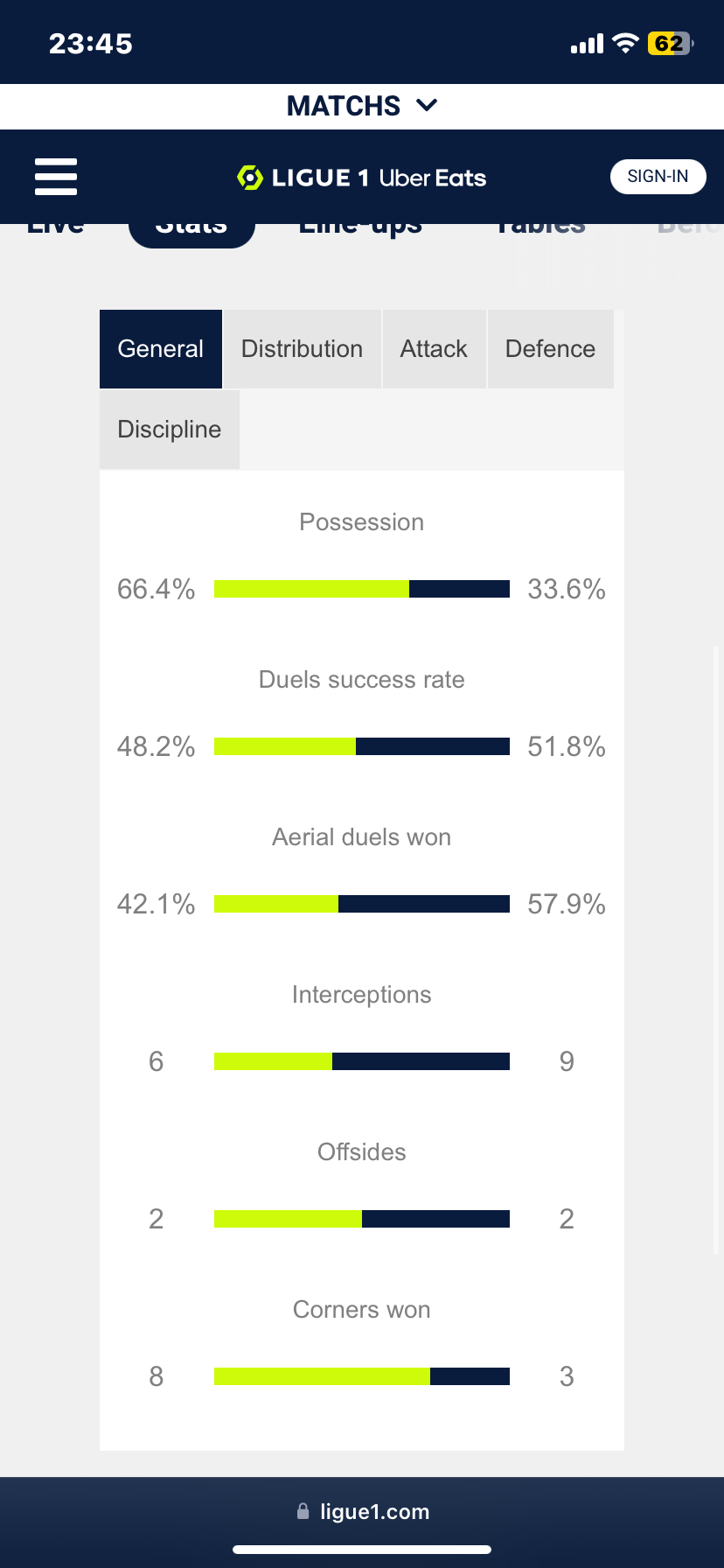Tap the Wi-Fi status icon
724x1568 pixels.
click(625, 44)
